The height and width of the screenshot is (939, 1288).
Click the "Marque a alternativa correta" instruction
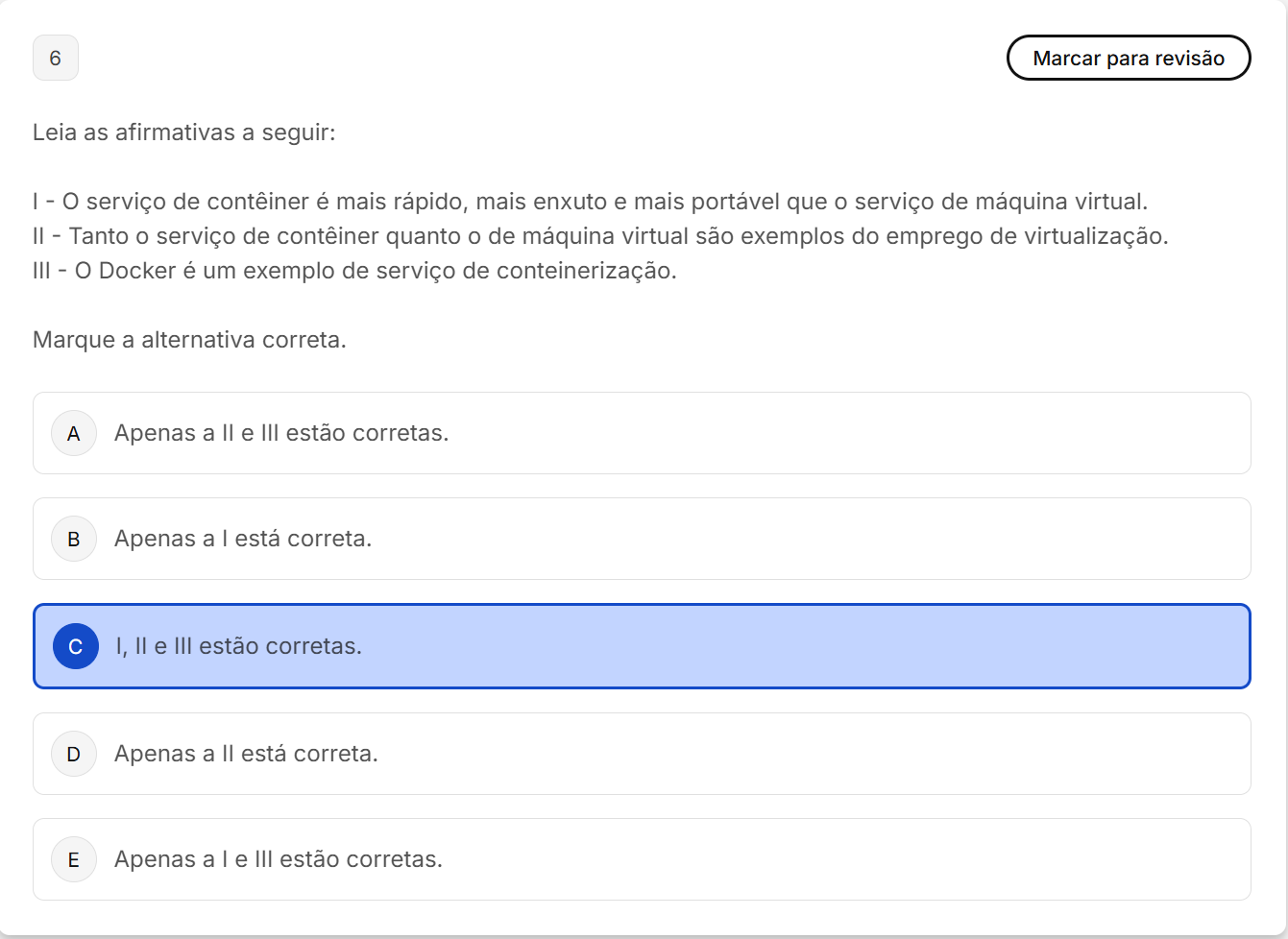click(x=189, y=341)
